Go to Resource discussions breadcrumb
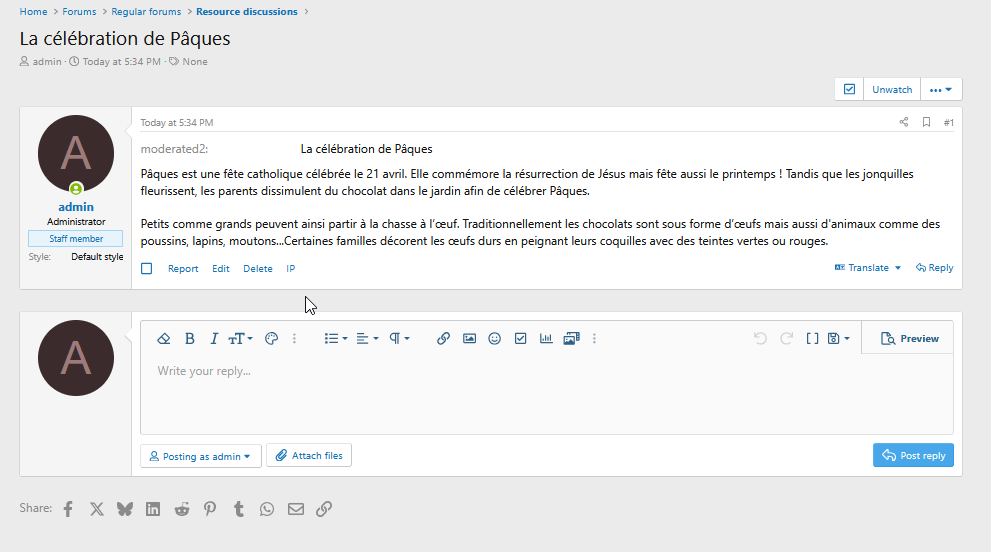 (246, 11)
